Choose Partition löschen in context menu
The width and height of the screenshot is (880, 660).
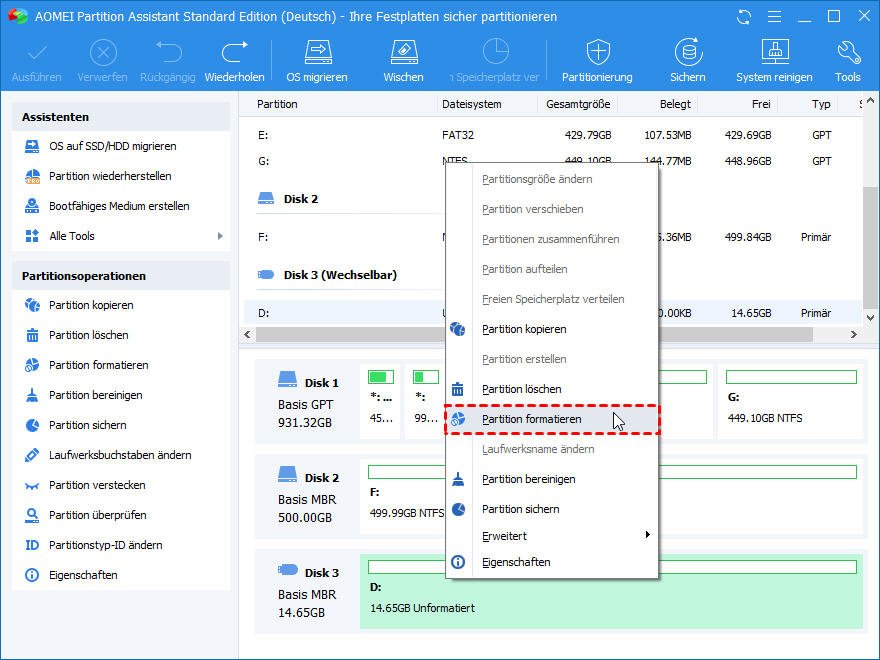552,389
